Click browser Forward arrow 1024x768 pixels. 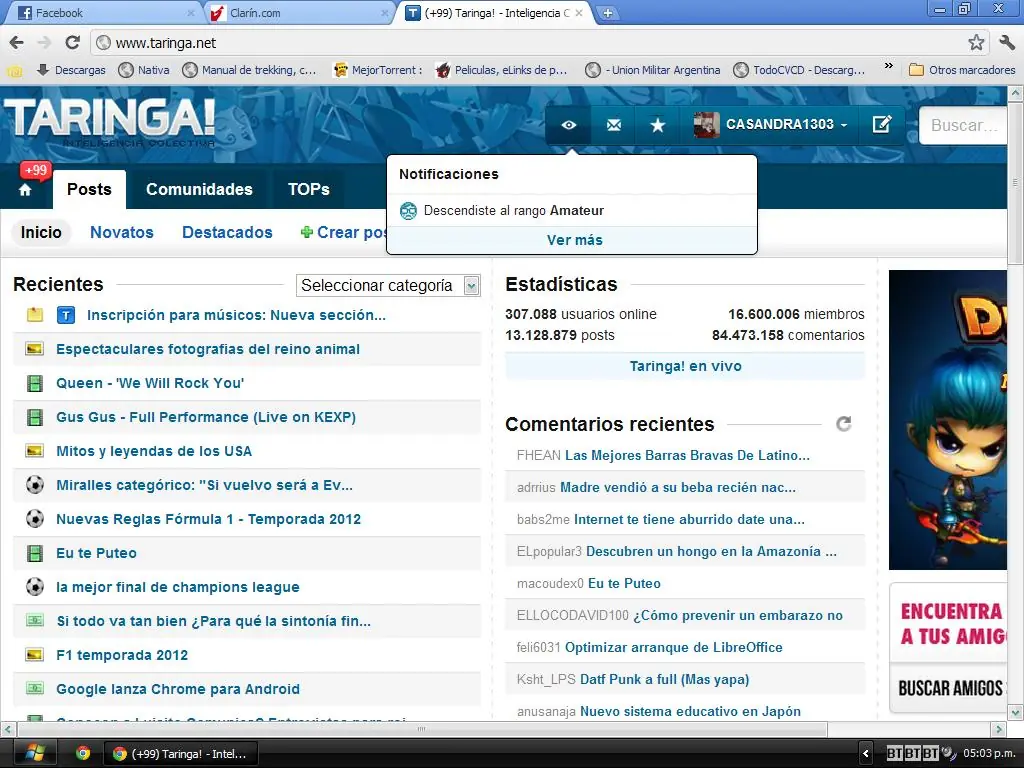(x=44, y=42)
